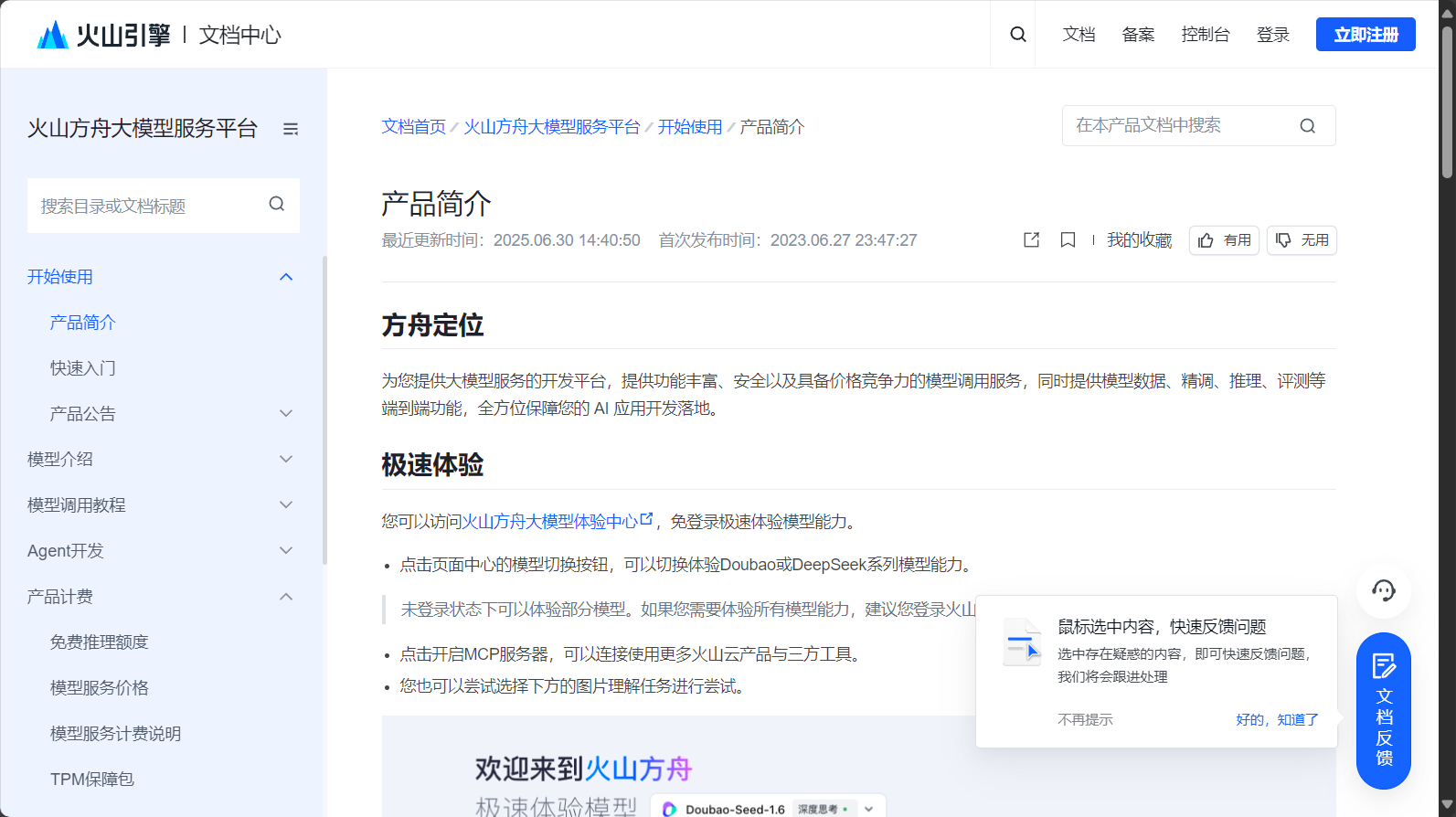Collapse the 产品计费 section

coord(286,597)
